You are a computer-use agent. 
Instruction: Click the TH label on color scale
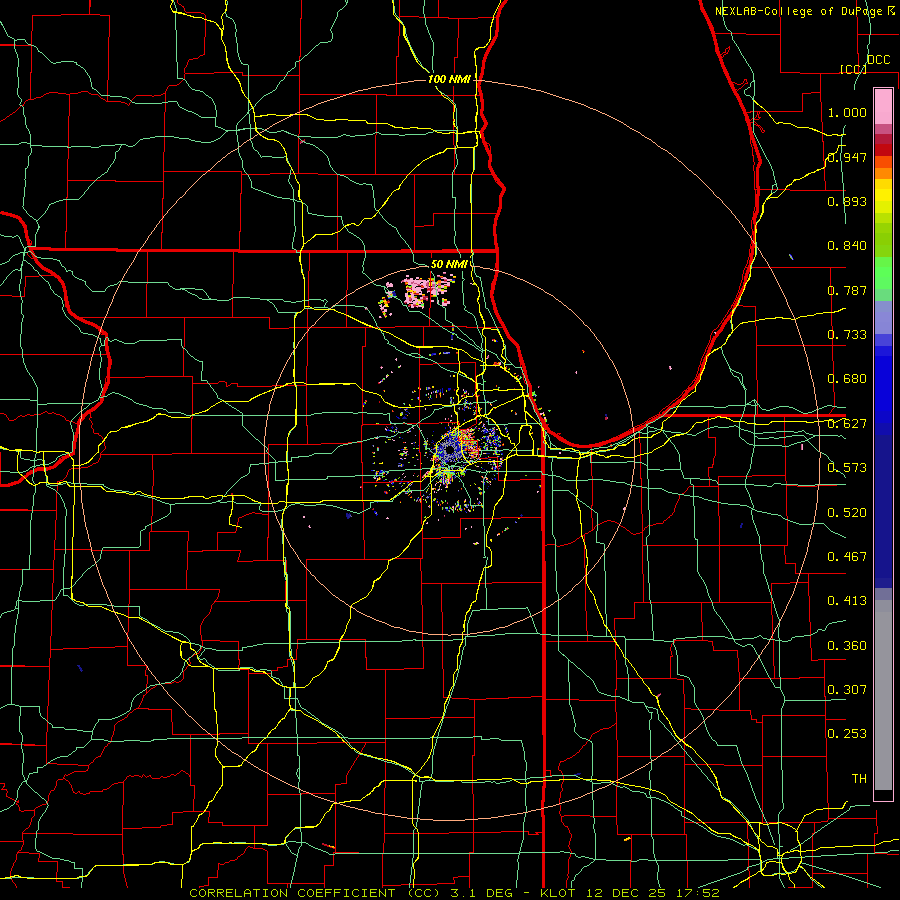pyautogui.click(x=859, y=779)
